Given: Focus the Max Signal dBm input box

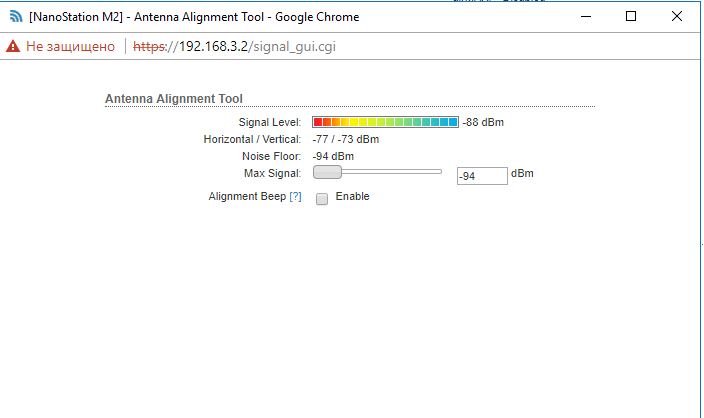Looking at the screenshot, I should click(x=482, y=176).
